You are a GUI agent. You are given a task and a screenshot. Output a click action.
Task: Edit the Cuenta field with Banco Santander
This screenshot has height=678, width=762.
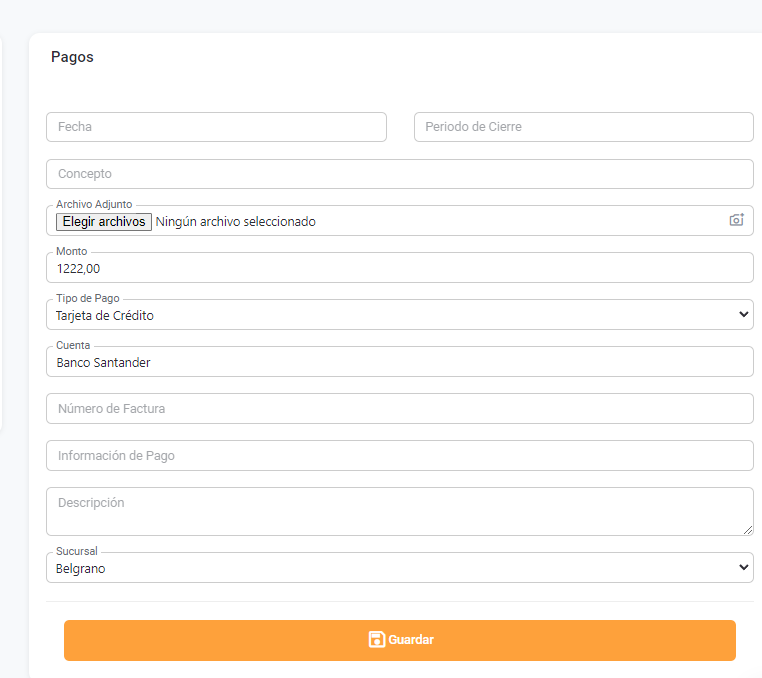coord(399,362)
